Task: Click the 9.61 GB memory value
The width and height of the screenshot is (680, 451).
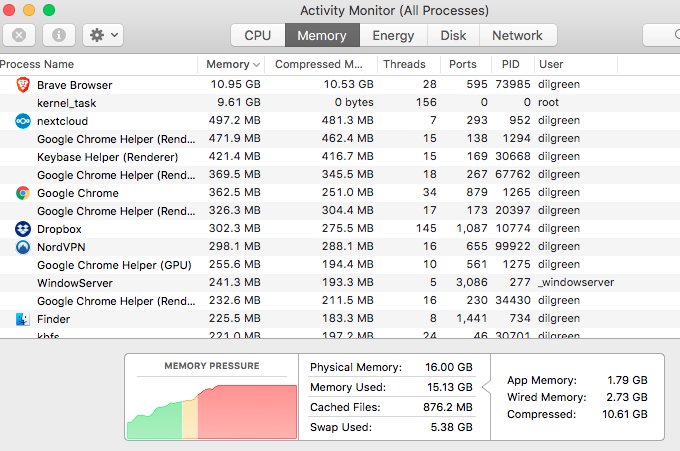Action: point(239,102)
